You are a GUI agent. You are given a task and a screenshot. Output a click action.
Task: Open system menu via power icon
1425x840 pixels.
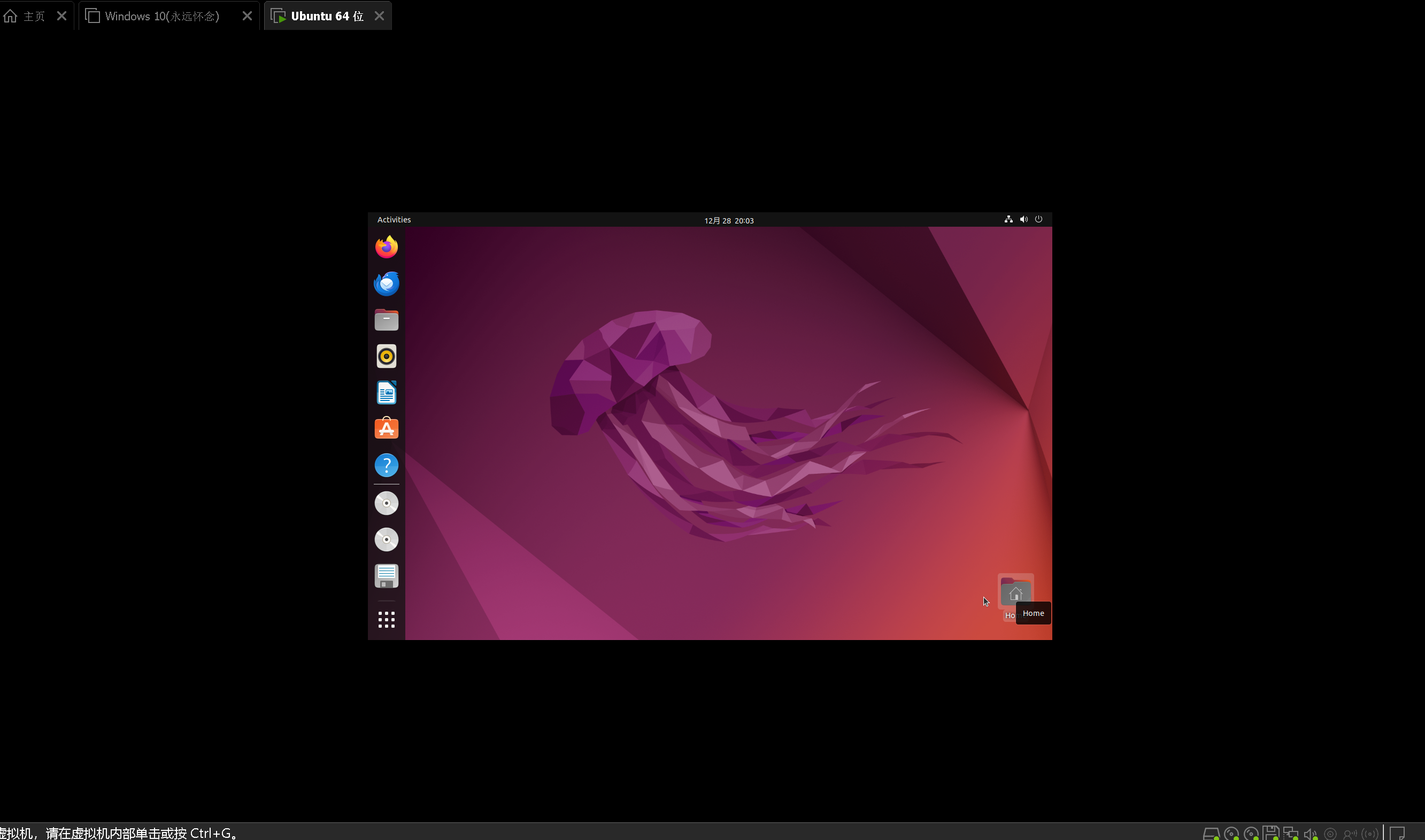1038,219
